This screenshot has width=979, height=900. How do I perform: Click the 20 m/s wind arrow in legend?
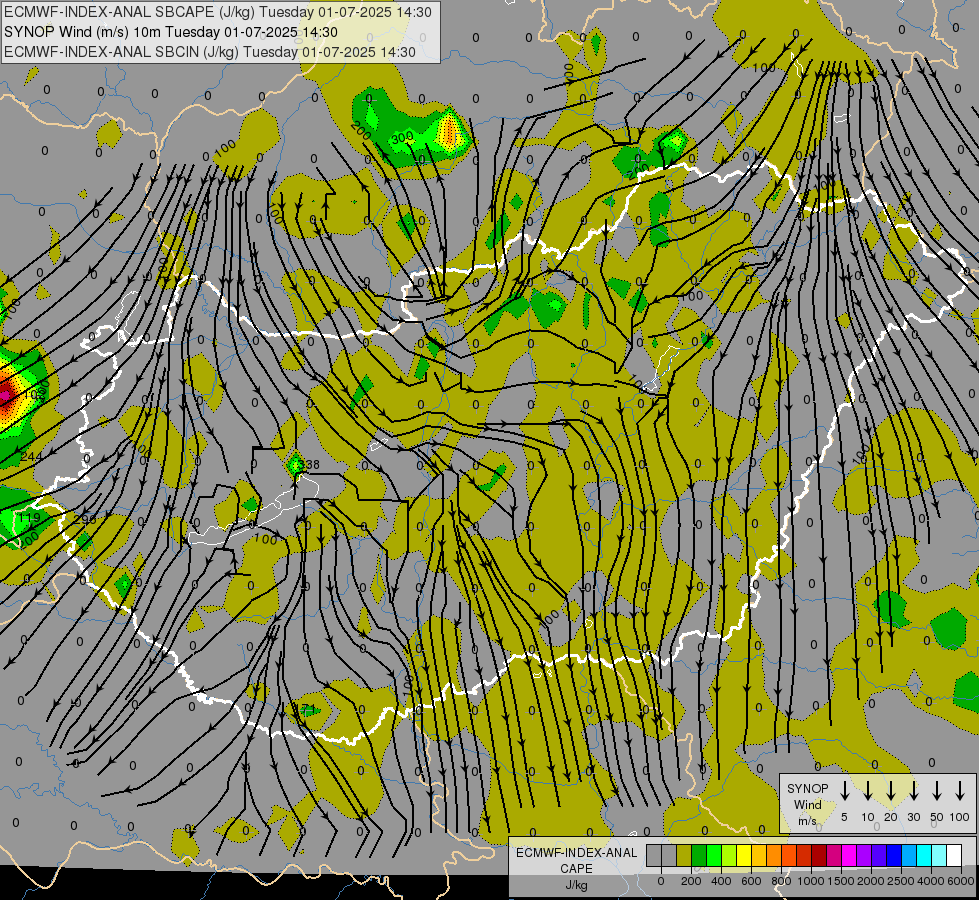coord(890,791)
